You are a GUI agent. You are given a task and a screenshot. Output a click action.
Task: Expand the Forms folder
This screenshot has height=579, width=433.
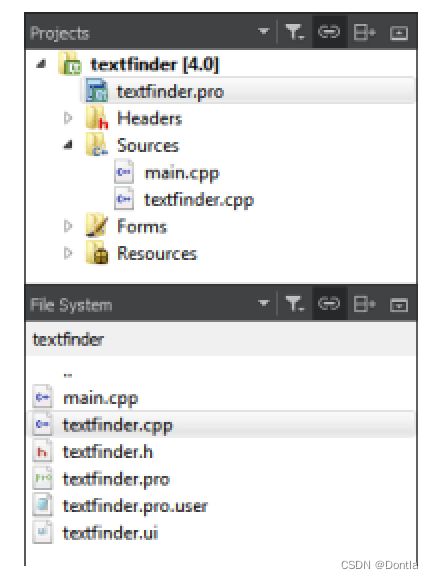pyautogui.click(x=68, y=226)
